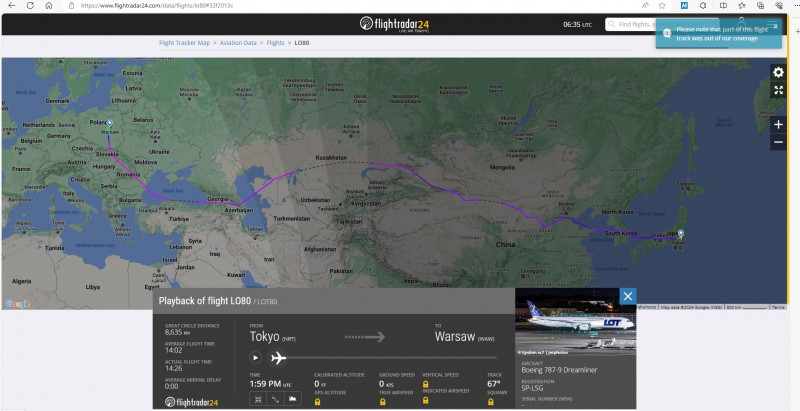800x411 pixels.
Task: Zoom in on the map
Action: (778, 124)
